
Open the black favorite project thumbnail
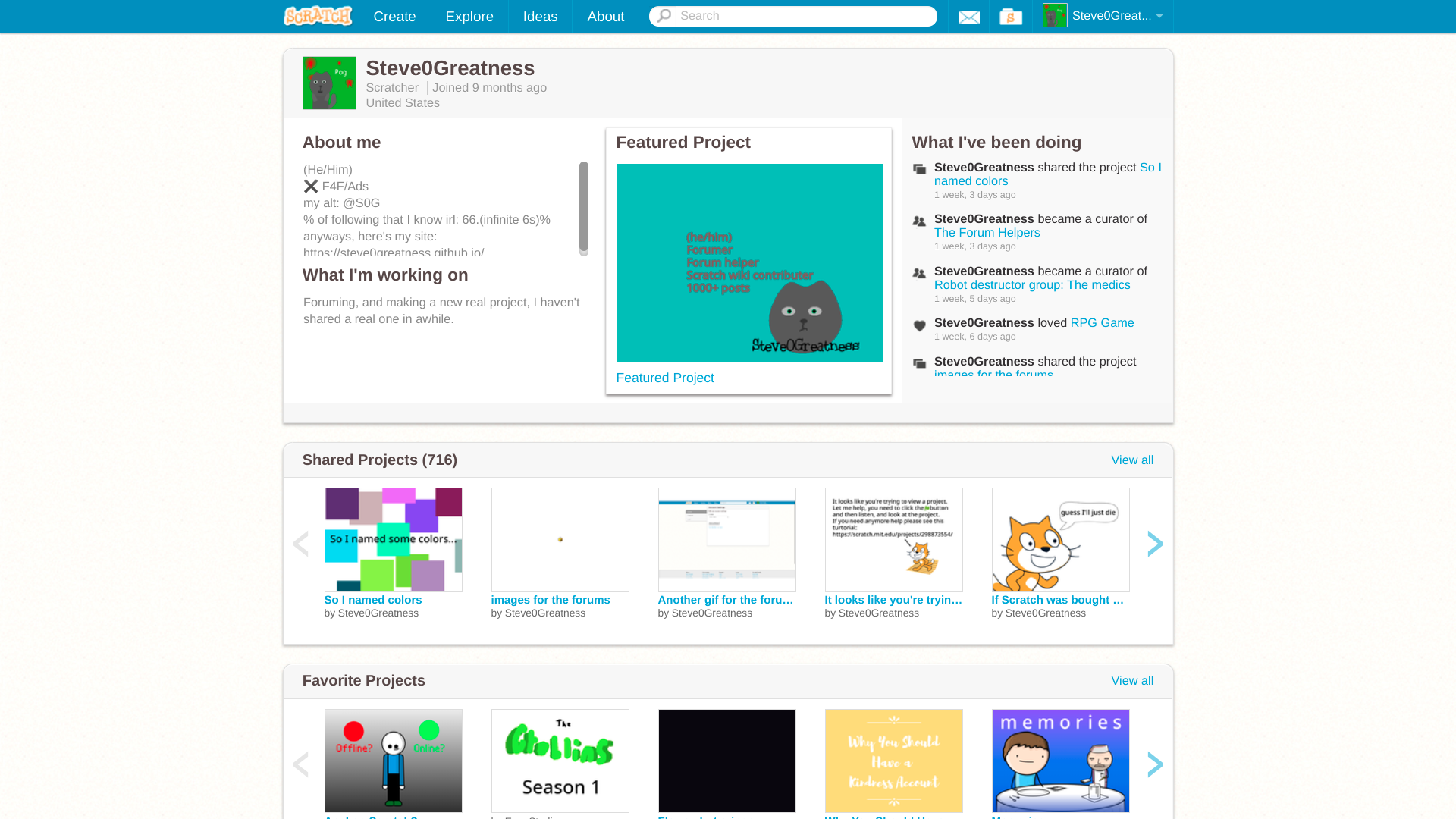click(726, 761)
